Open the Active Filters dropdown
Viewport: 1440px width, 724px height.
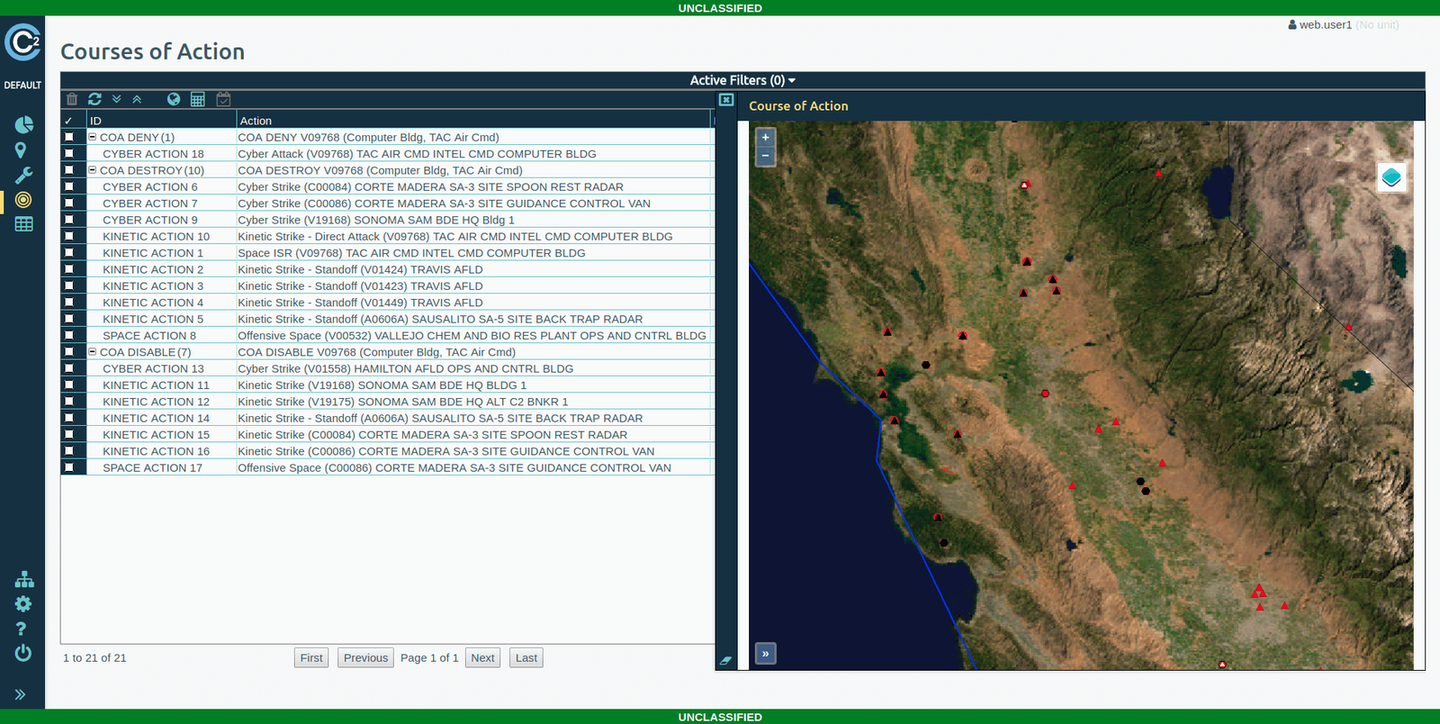coord(742,80)
